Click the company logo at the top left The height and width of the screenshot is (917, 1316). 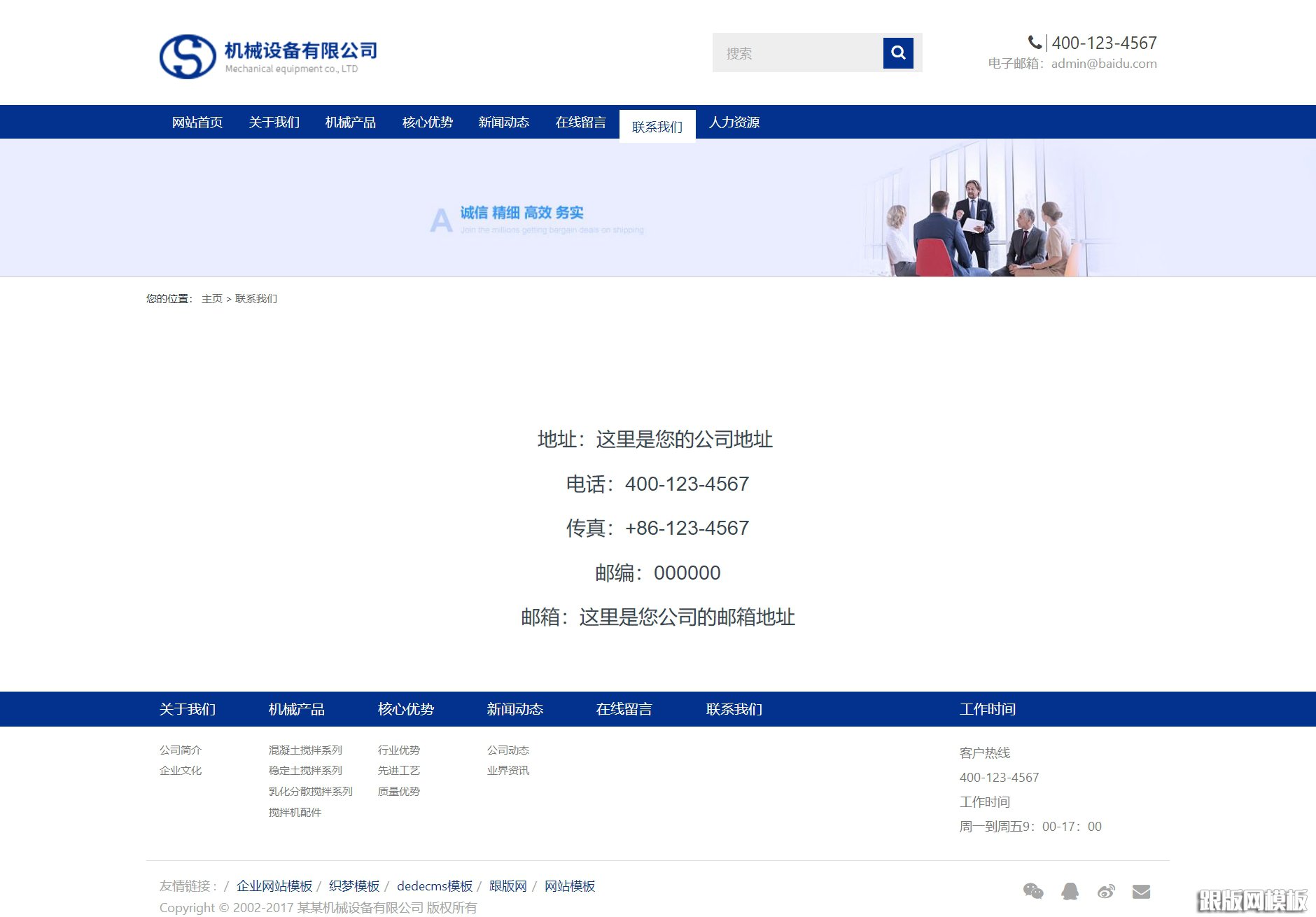pyautogui.click(x=189, y=56)
